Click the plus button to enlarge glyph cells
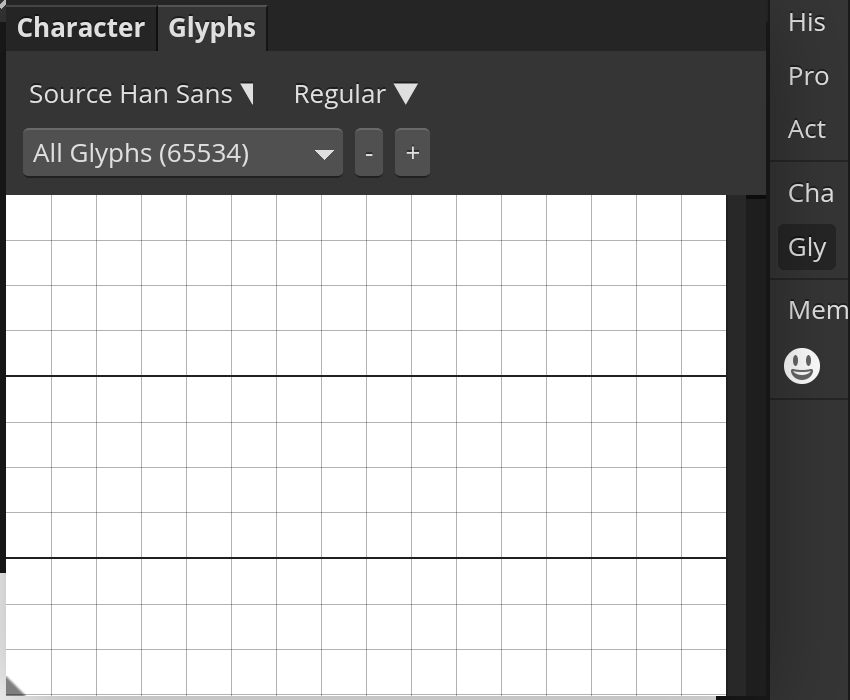The width and height of the screenshot is (850, 700). point(412,152)
